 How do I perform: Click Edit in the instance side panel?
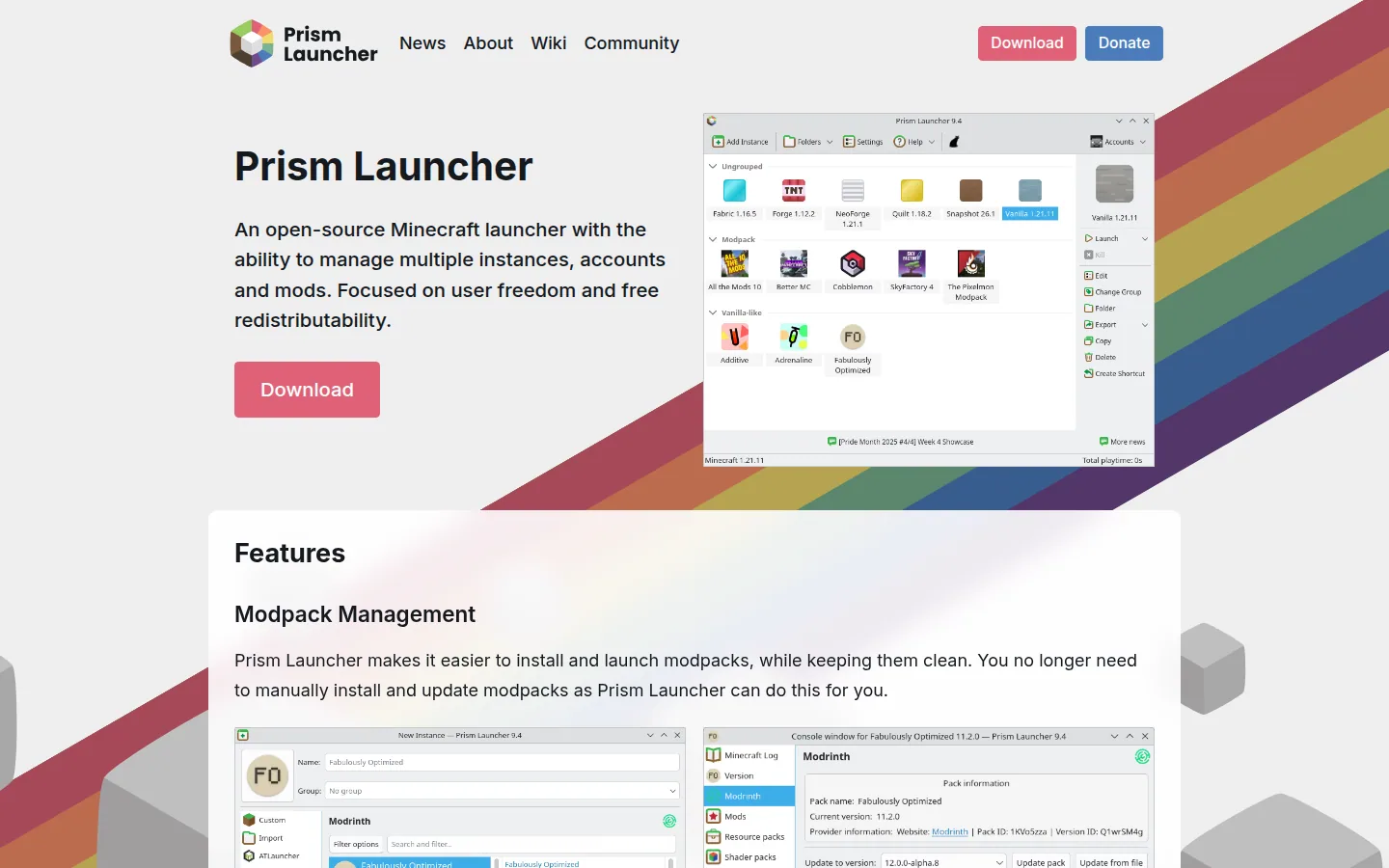tap(1096, 276)
